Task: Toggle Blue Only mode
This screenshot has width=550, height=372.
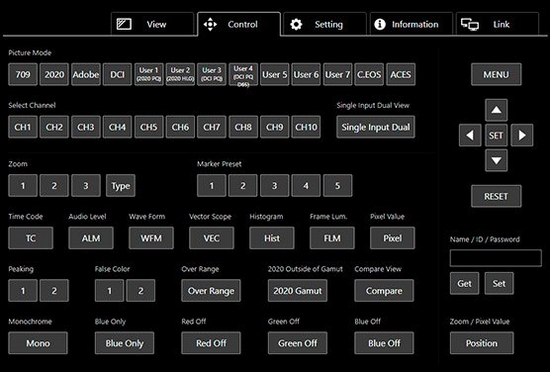Action: [x=125, y=343]
